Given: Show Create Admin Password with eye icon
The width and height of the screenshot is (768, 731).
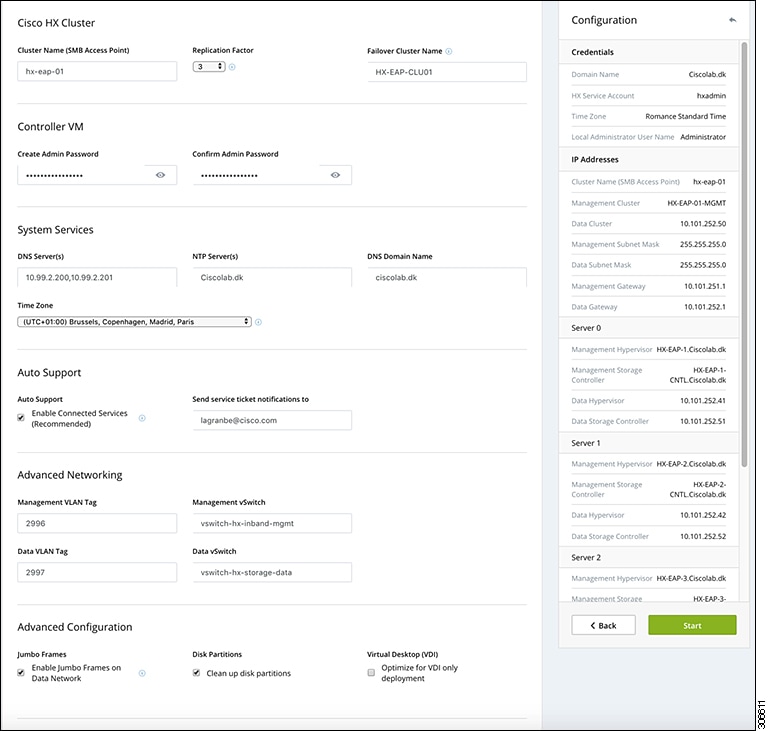Looking at the screenshot, I should [160, 175].
